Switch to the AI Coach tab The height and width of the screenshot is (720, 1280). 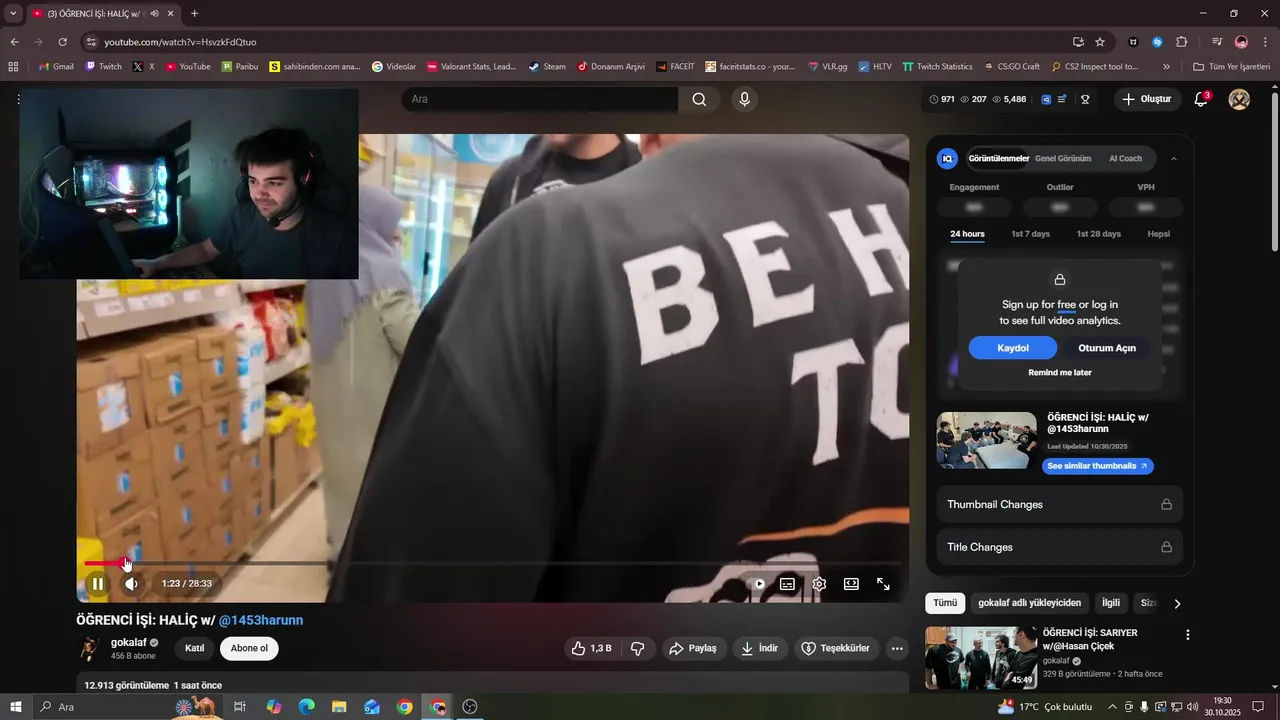(1125, 158)
